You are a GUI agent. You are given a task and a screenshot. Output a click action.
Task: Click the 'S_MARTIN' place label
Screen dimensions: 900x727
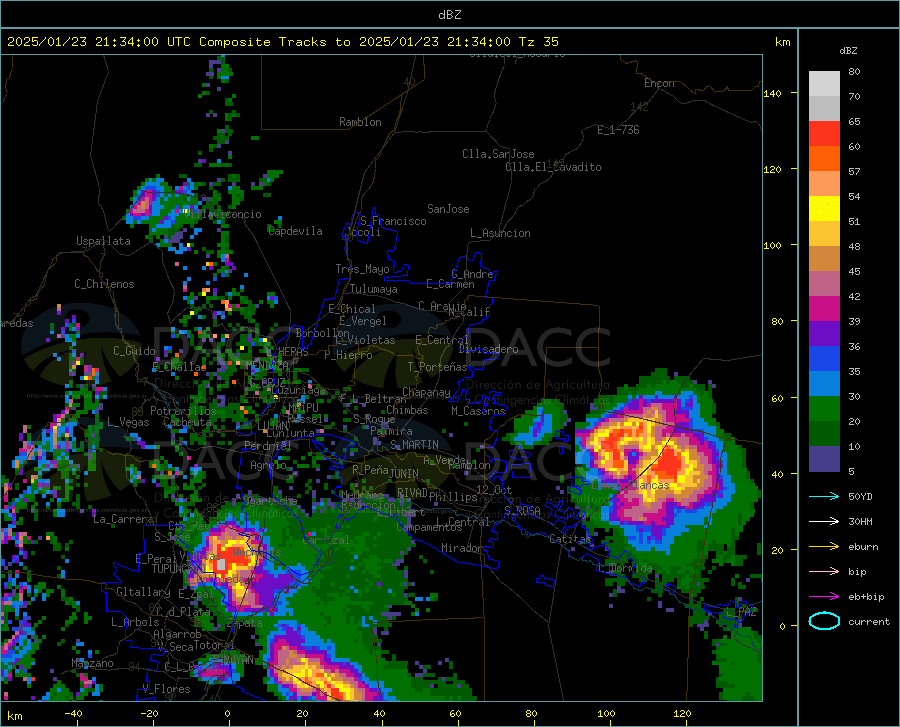point(414,445)
